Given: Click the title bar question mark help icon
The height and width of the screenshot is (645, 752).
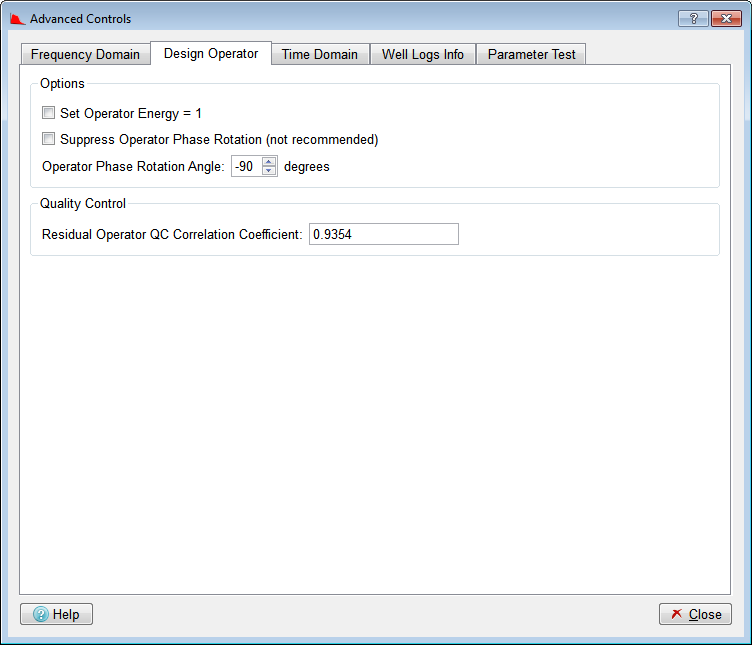Looking at the screenshot, I should (693, 19).
